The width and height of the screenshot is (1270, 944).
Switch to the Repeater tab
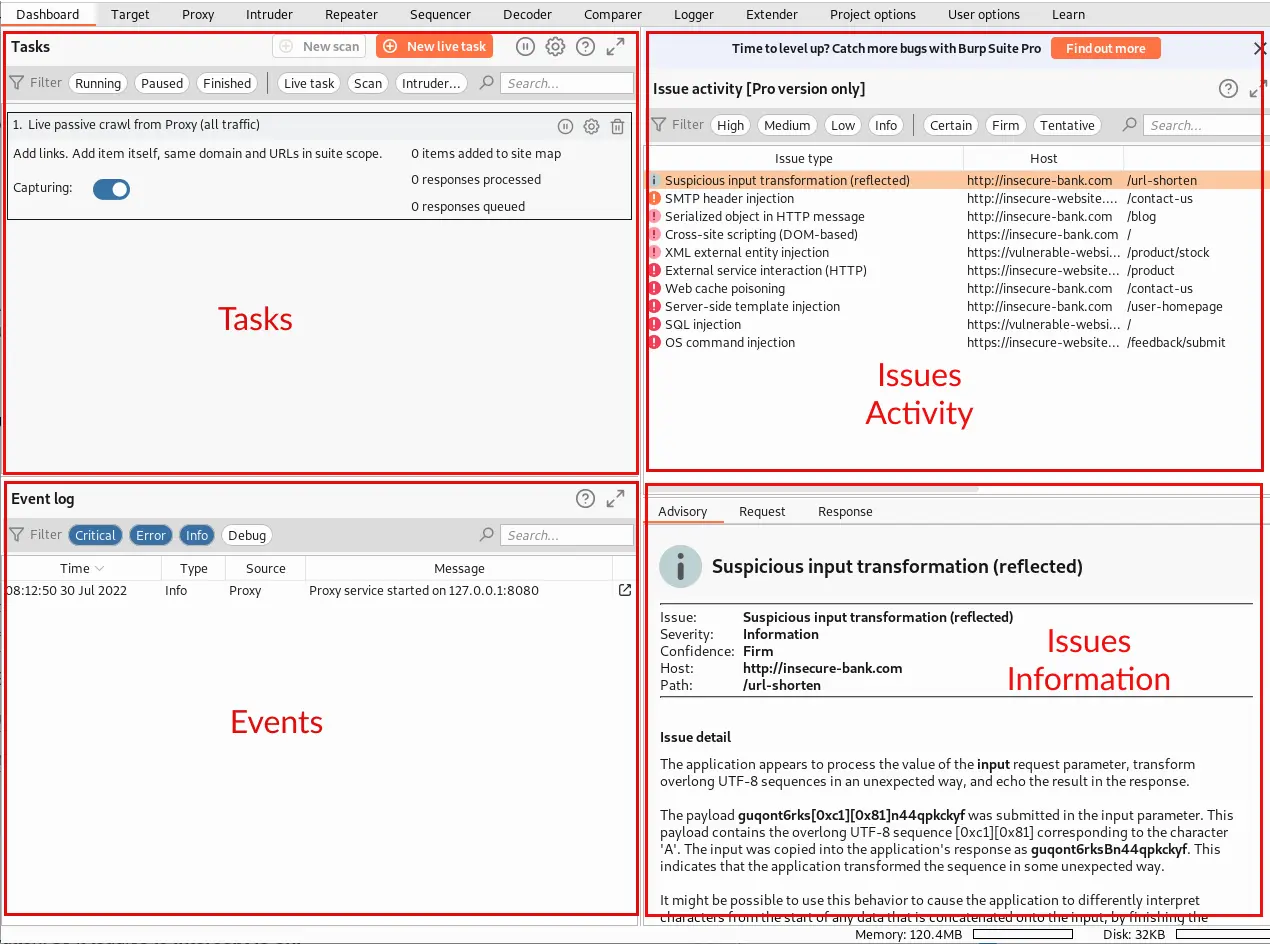(351, 14)
